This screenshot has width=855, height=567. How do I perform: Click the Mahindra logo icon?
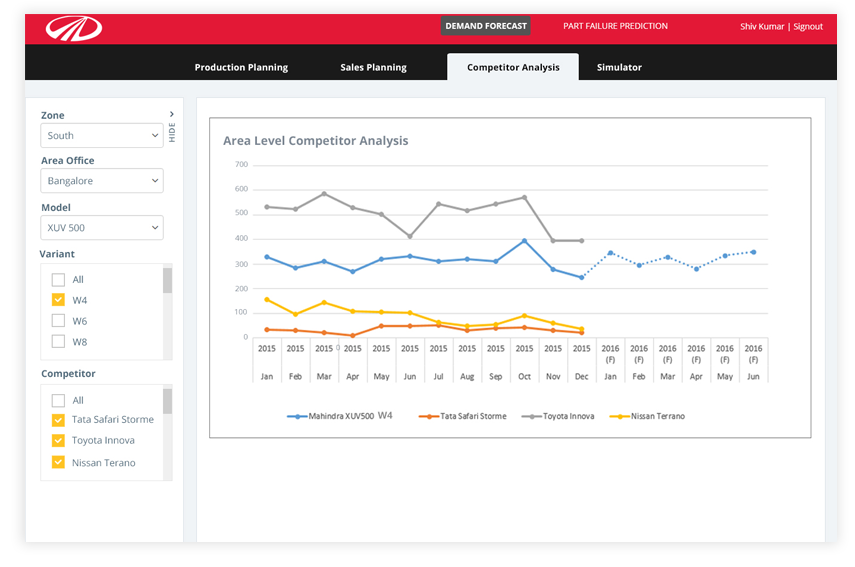73,28
